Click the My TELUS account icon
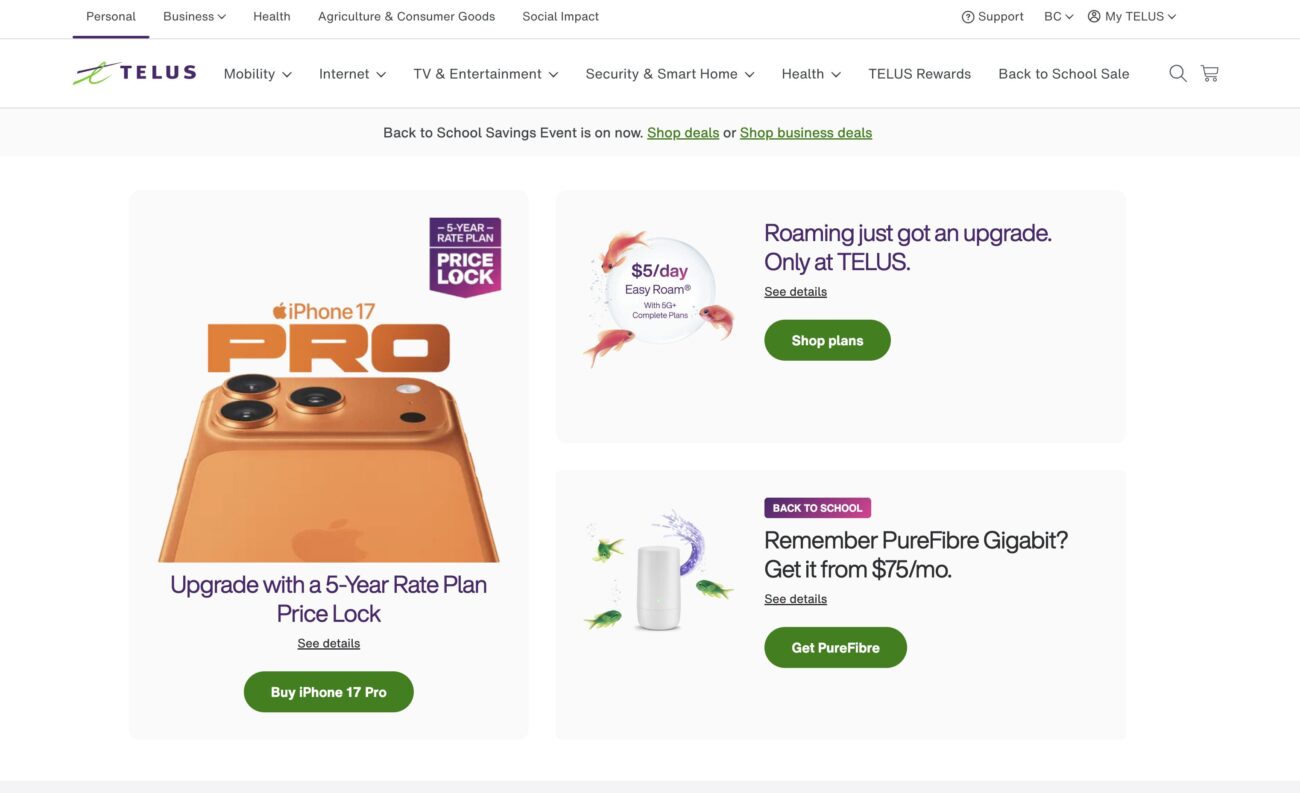 click(x=1094, y=17)
